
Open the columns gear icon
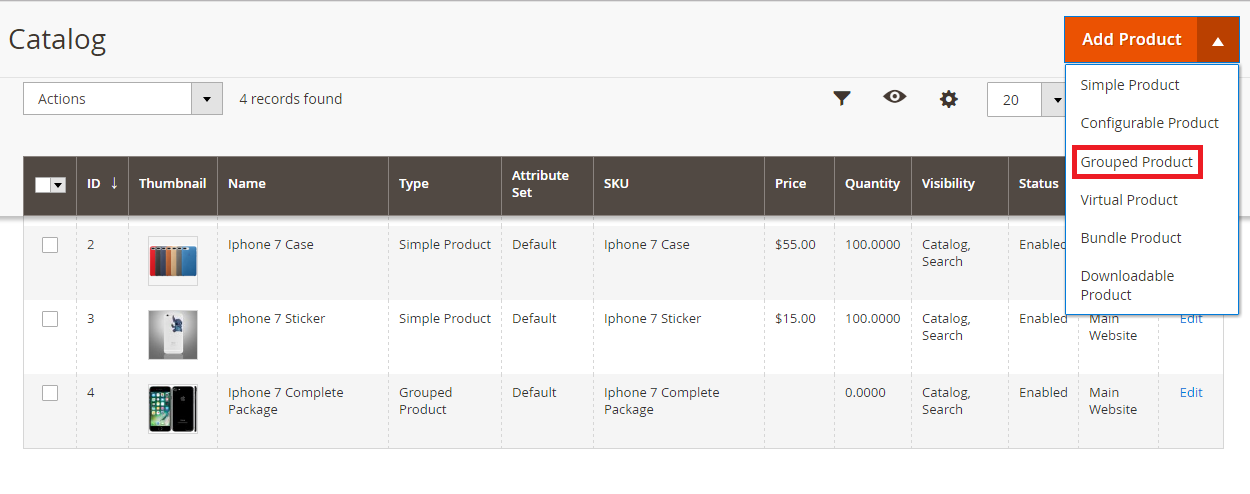[x=948, y=99]
